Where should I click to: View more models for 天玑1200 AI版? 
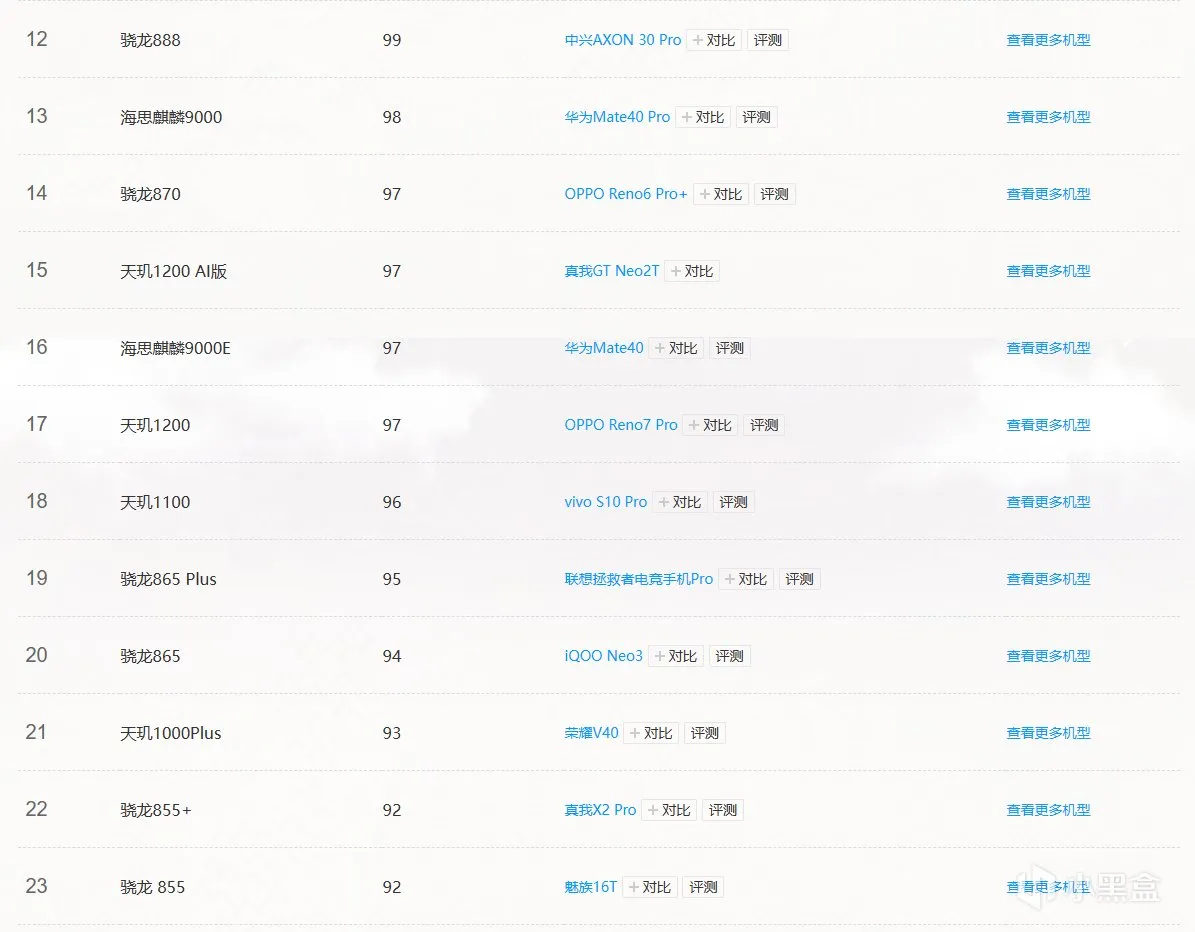[1048, 271]
